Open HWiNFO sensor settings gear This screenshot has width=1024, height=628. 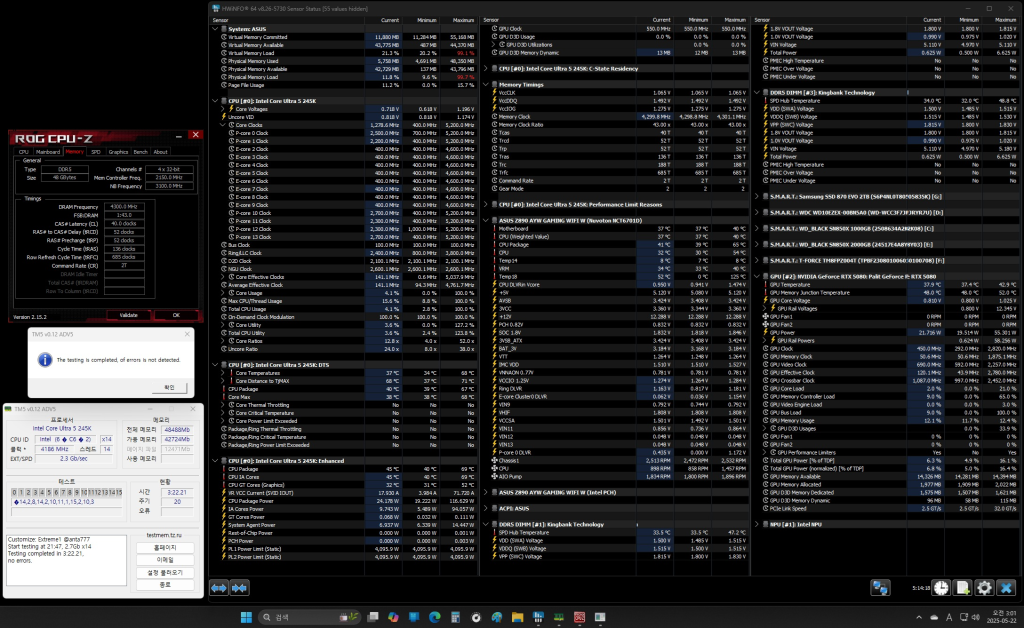point(984,588)
